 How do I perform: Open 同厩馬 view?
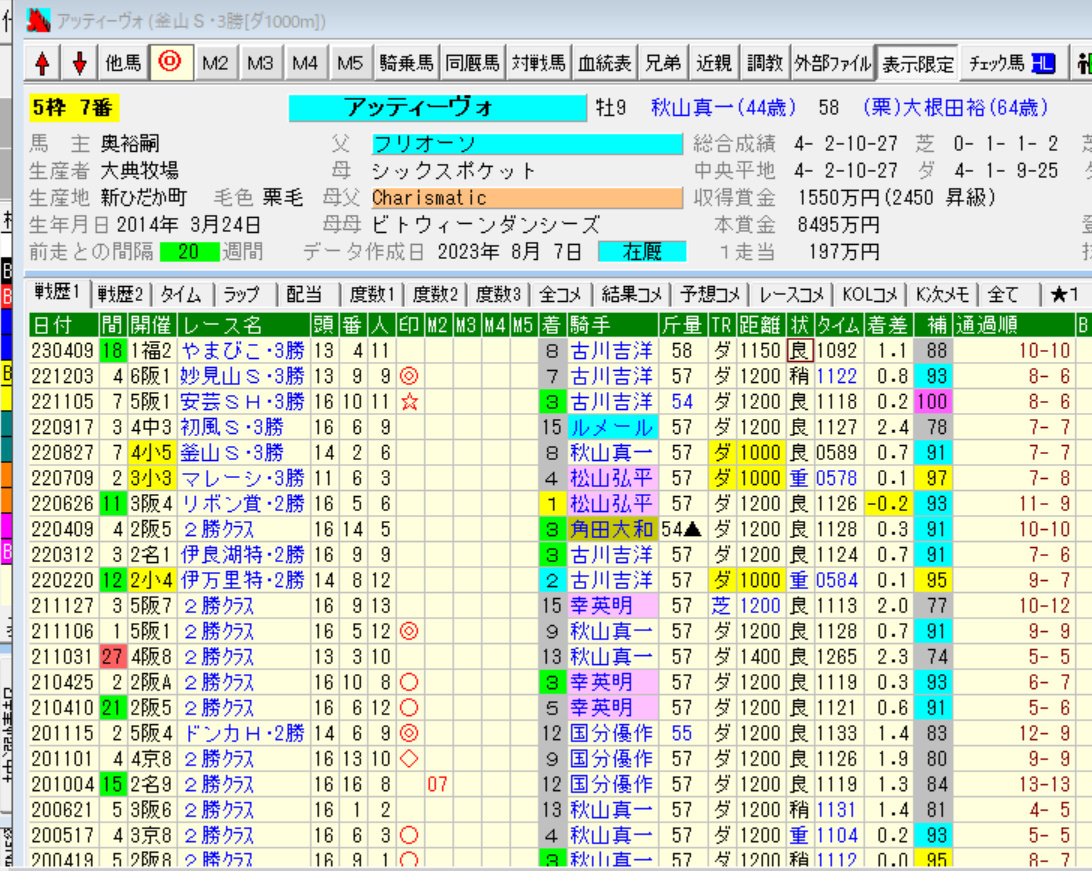(x=473, y=63)
